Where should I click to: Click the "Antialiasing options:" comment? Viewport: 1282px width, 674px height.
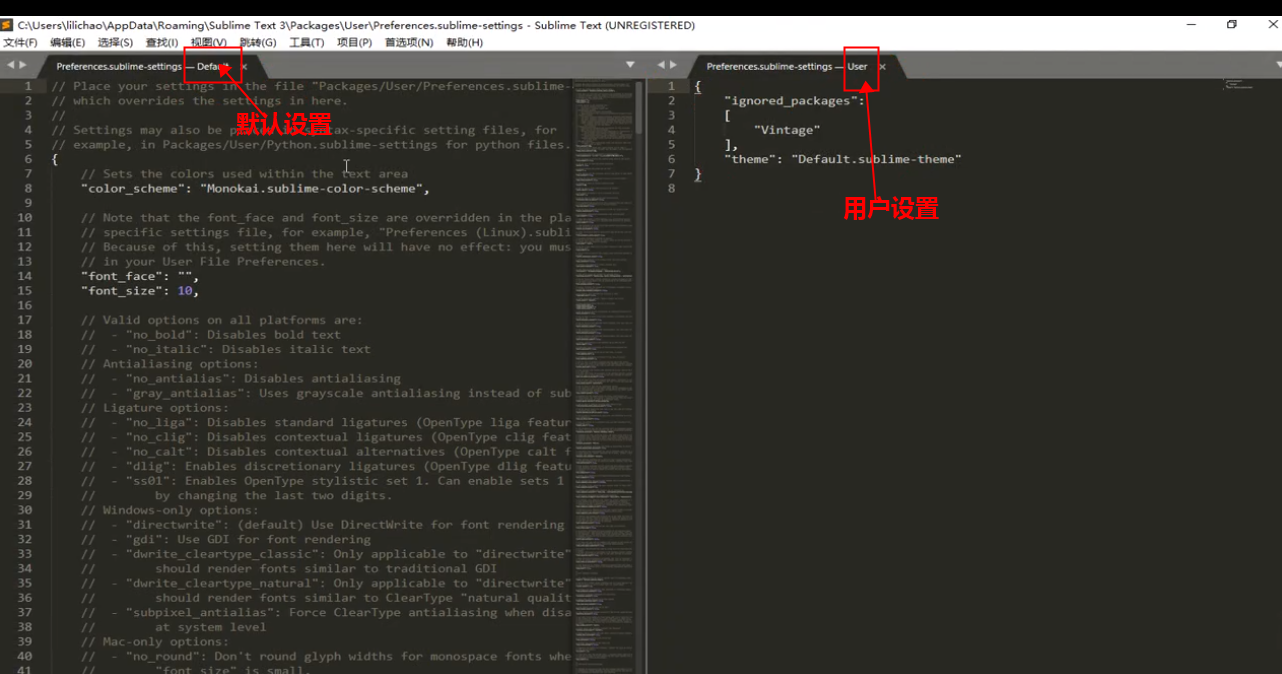pyautogui.click(x=170, y=364)
